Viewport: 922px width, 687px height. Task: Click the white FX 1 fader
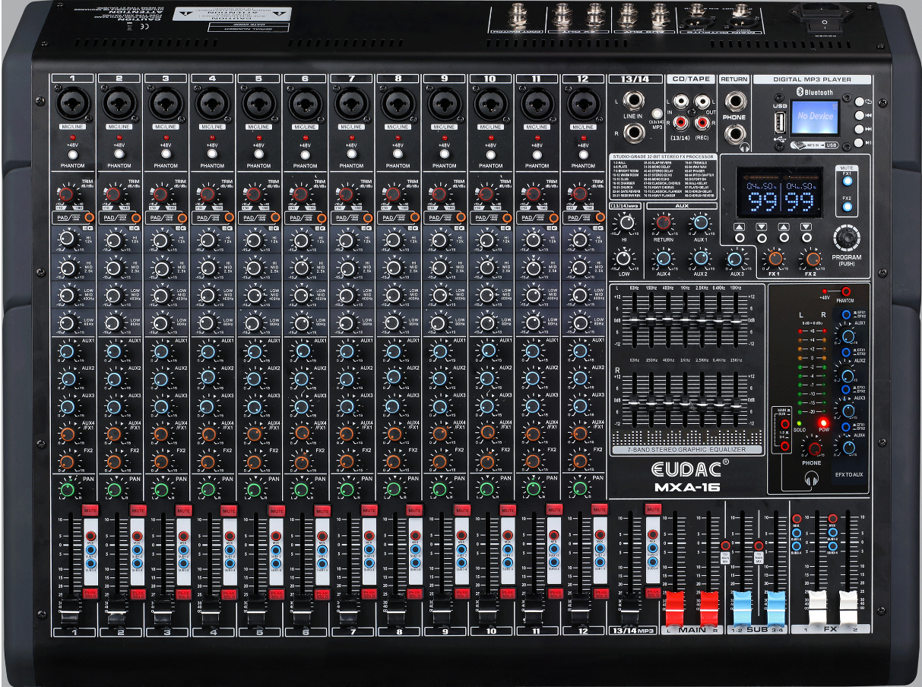[x=817, y=609]
